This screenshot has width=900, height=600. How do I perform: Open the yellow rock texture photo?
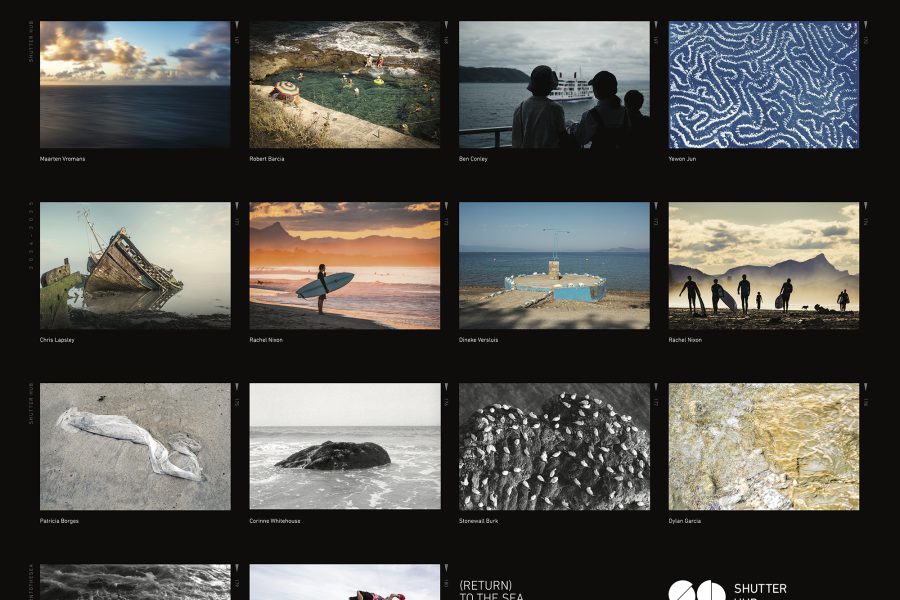tap(764, 447)
